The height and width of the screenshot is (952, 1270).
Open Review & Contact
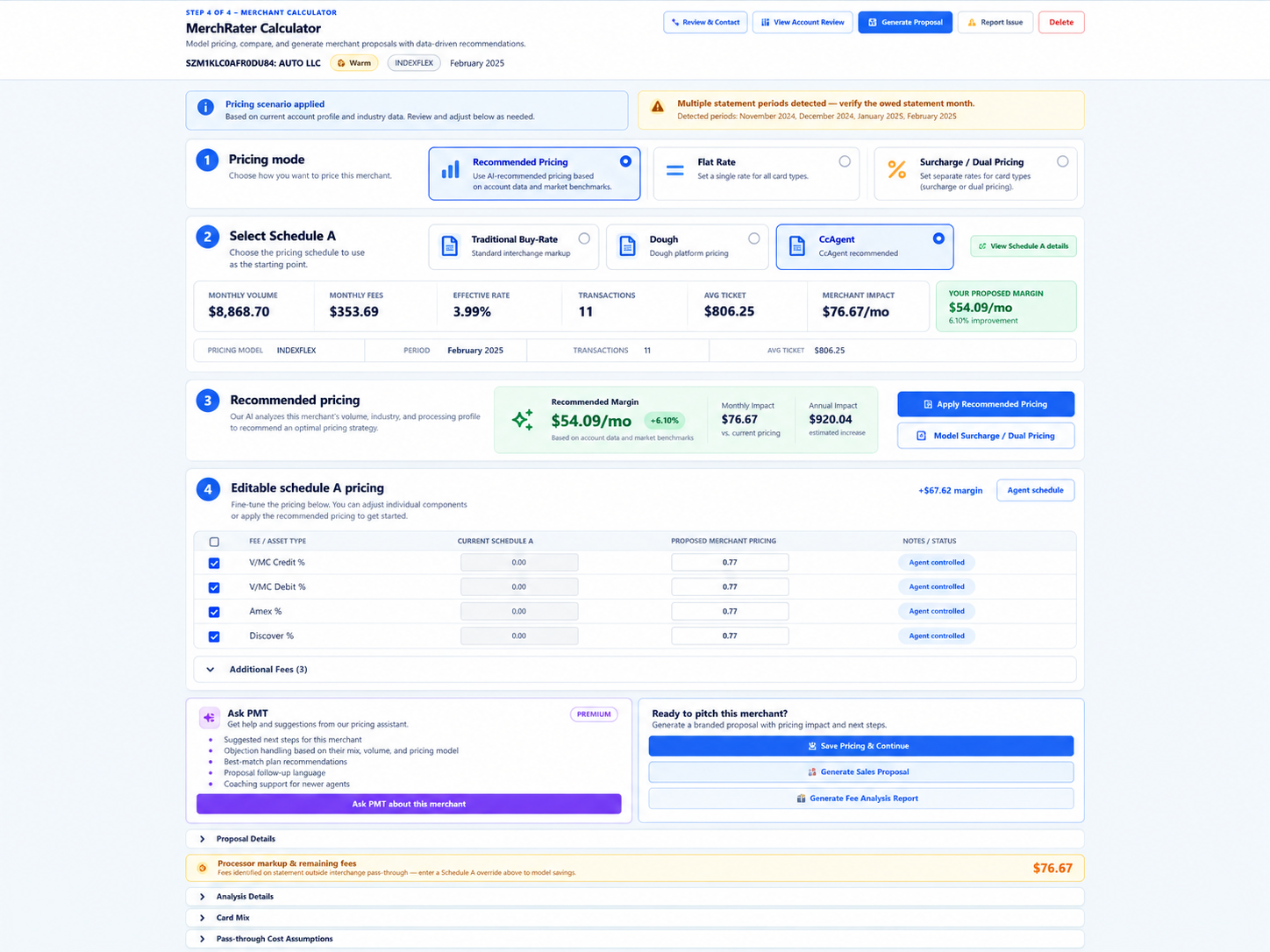tap(705, 22)
